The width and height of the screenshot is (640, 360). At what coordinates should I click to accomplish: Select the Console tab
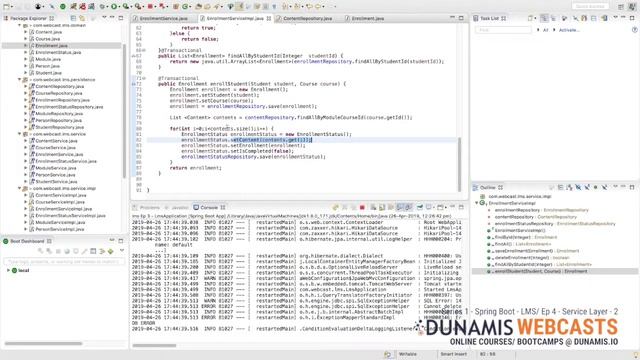pos(209,207)
